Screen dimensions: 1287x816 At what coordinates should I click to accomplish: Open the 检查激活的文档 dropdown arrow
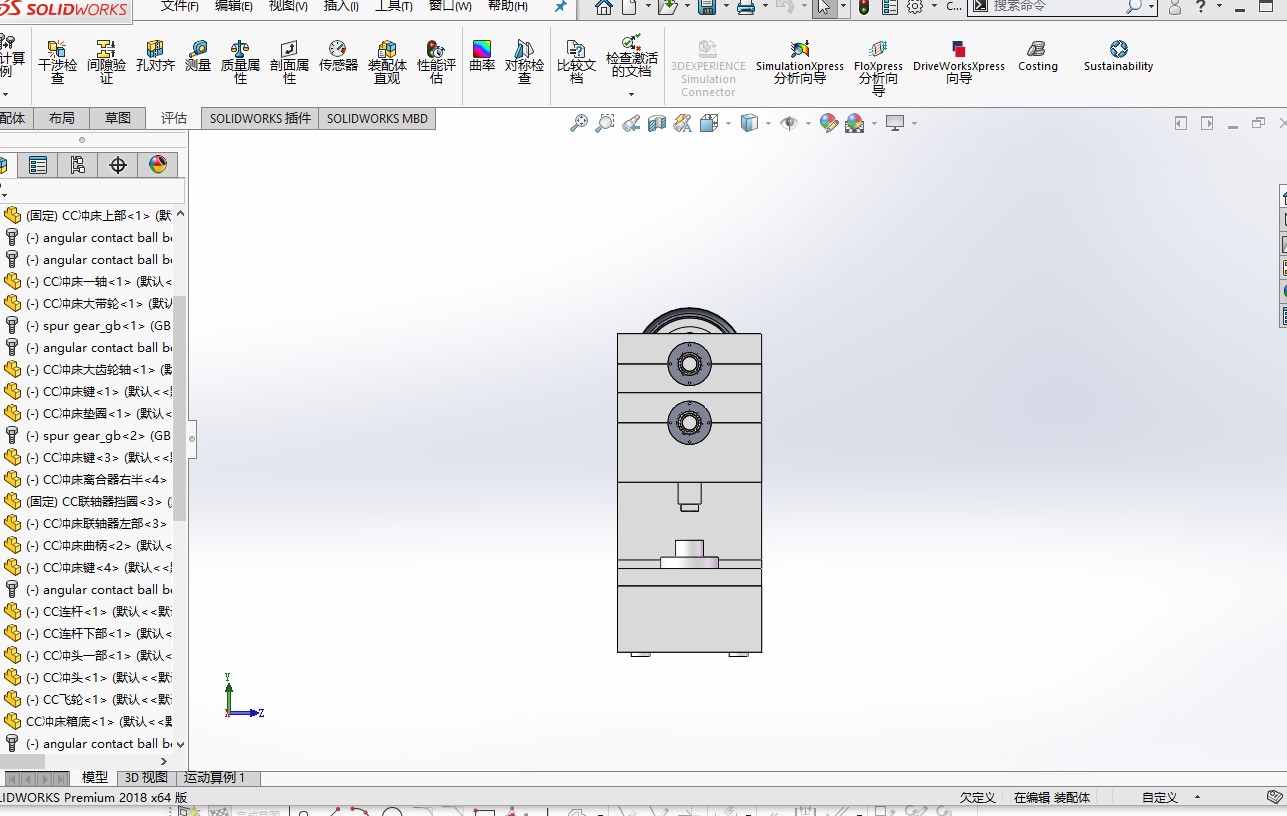[632, 94]
